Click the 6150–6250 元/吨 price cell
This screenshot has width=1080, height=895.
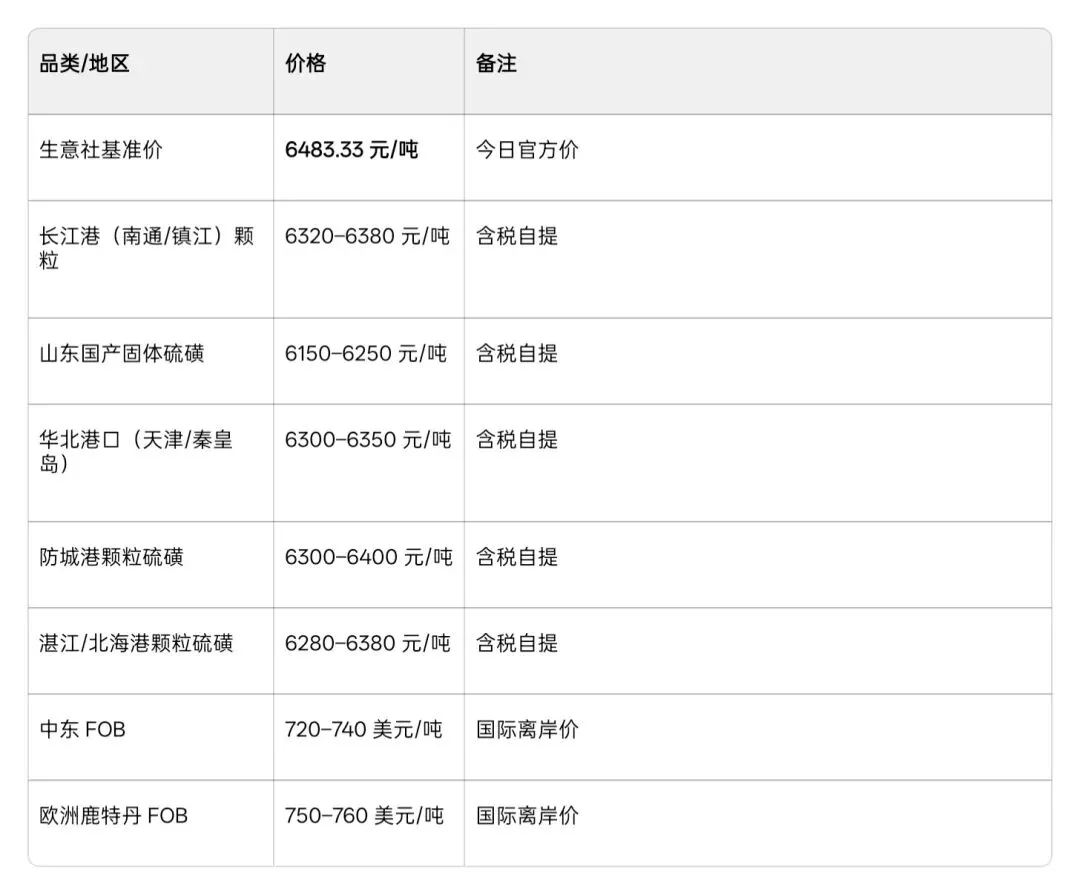click(x=366, y=353)
